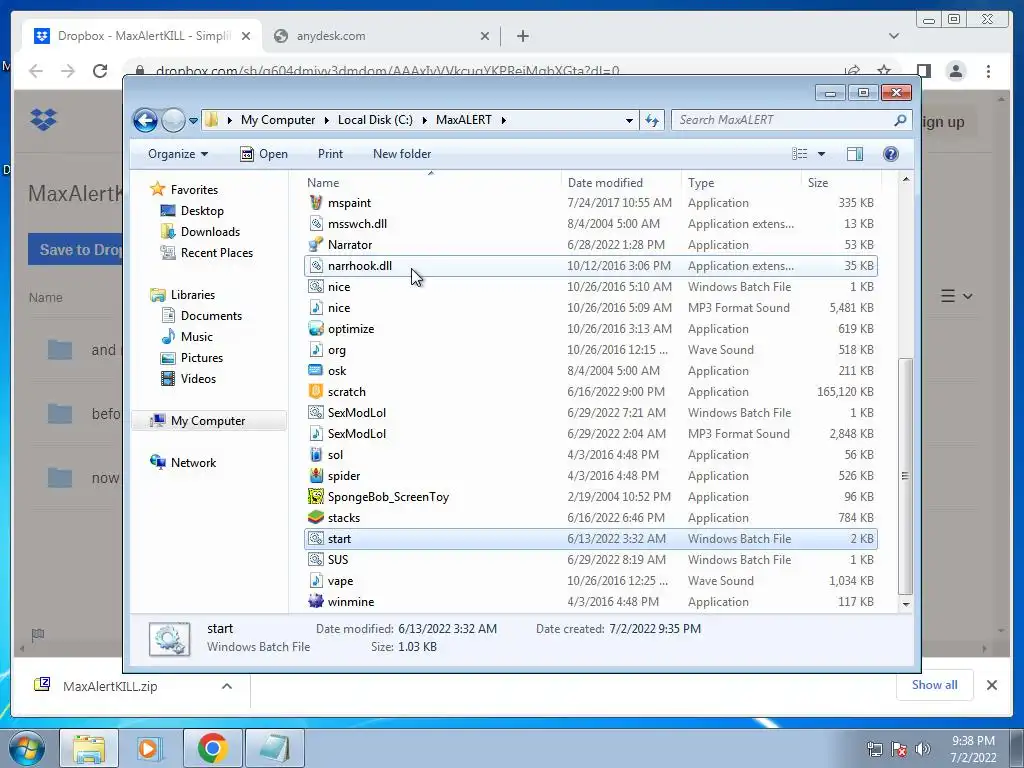The height and width of the screenshot is (768, 1024).
Task: Sort by Date modified column header
Action: click(x=620, y=183)
